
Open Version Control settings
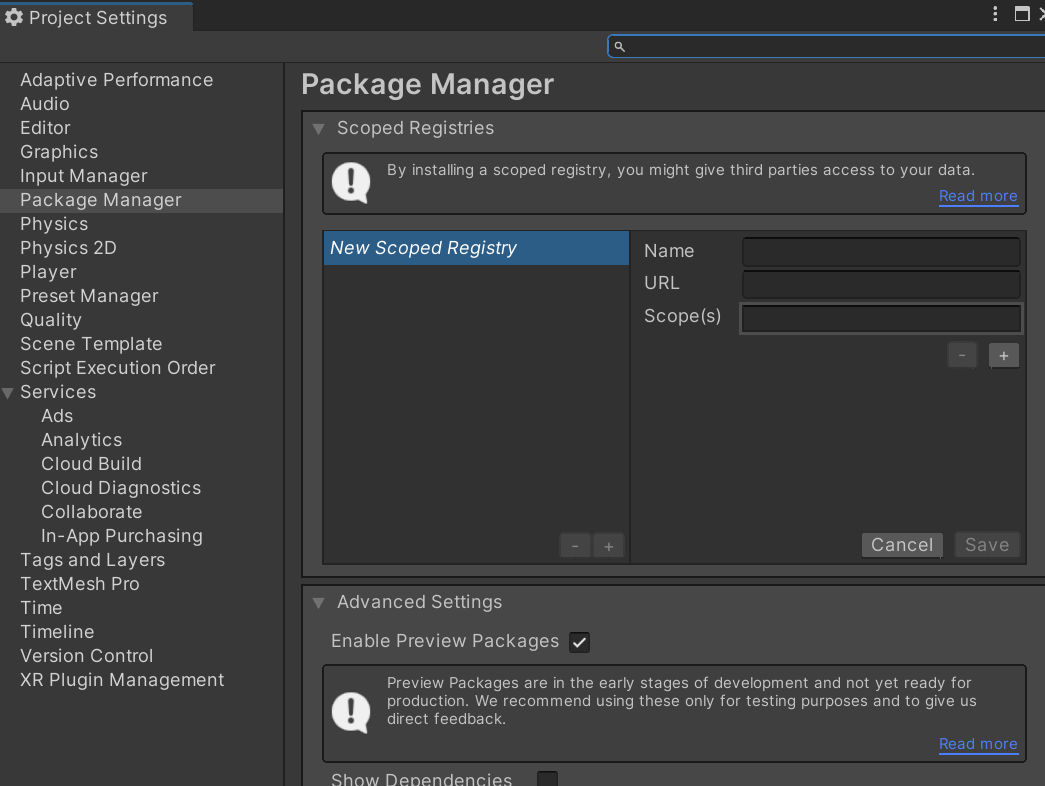pos(87,656)
